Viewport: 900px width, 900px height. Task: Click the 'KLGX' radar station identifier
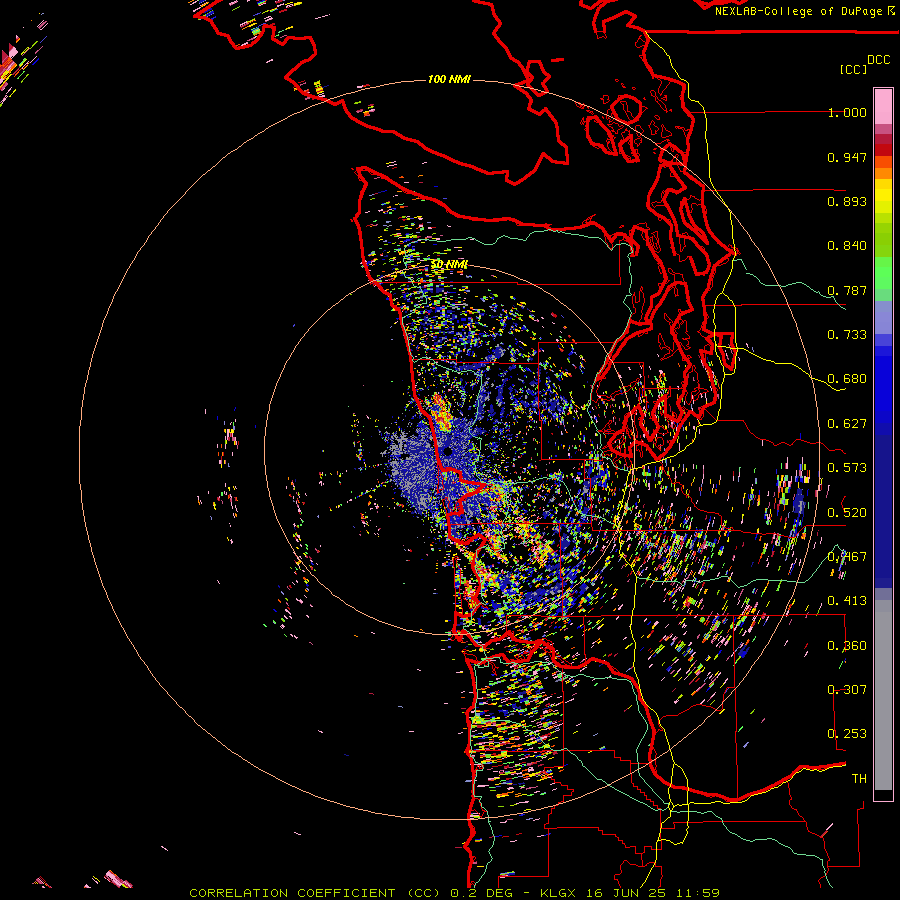coord(560,893)
